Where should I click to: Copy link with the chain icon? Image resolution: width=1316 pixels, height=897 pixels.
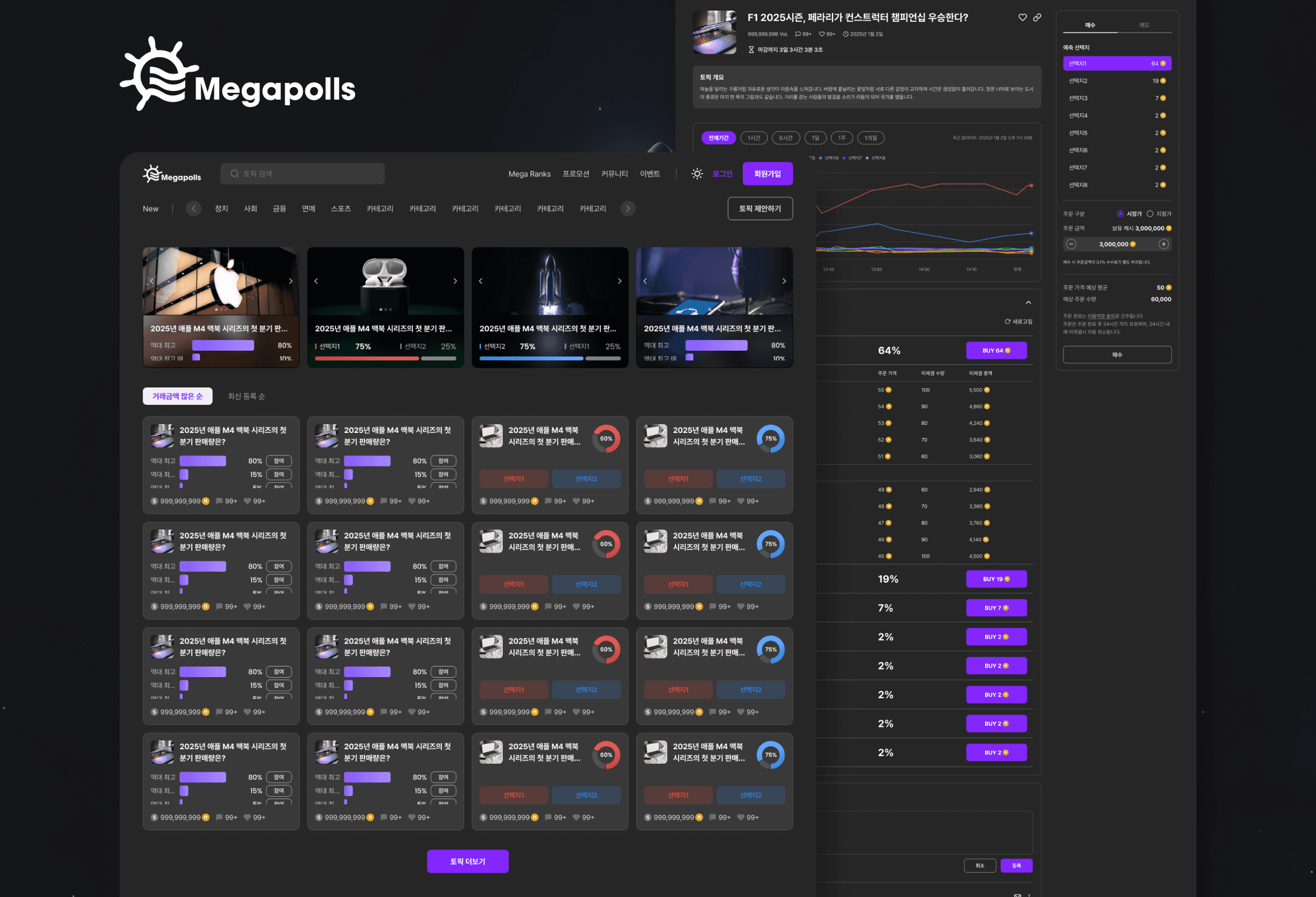[x=1037, y=17]
